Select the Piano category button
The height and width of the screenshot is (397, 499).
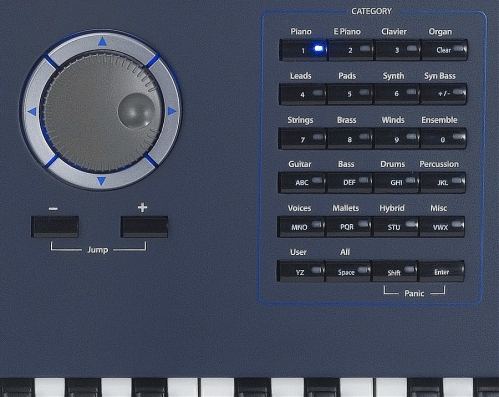click(x=303, y=50)
